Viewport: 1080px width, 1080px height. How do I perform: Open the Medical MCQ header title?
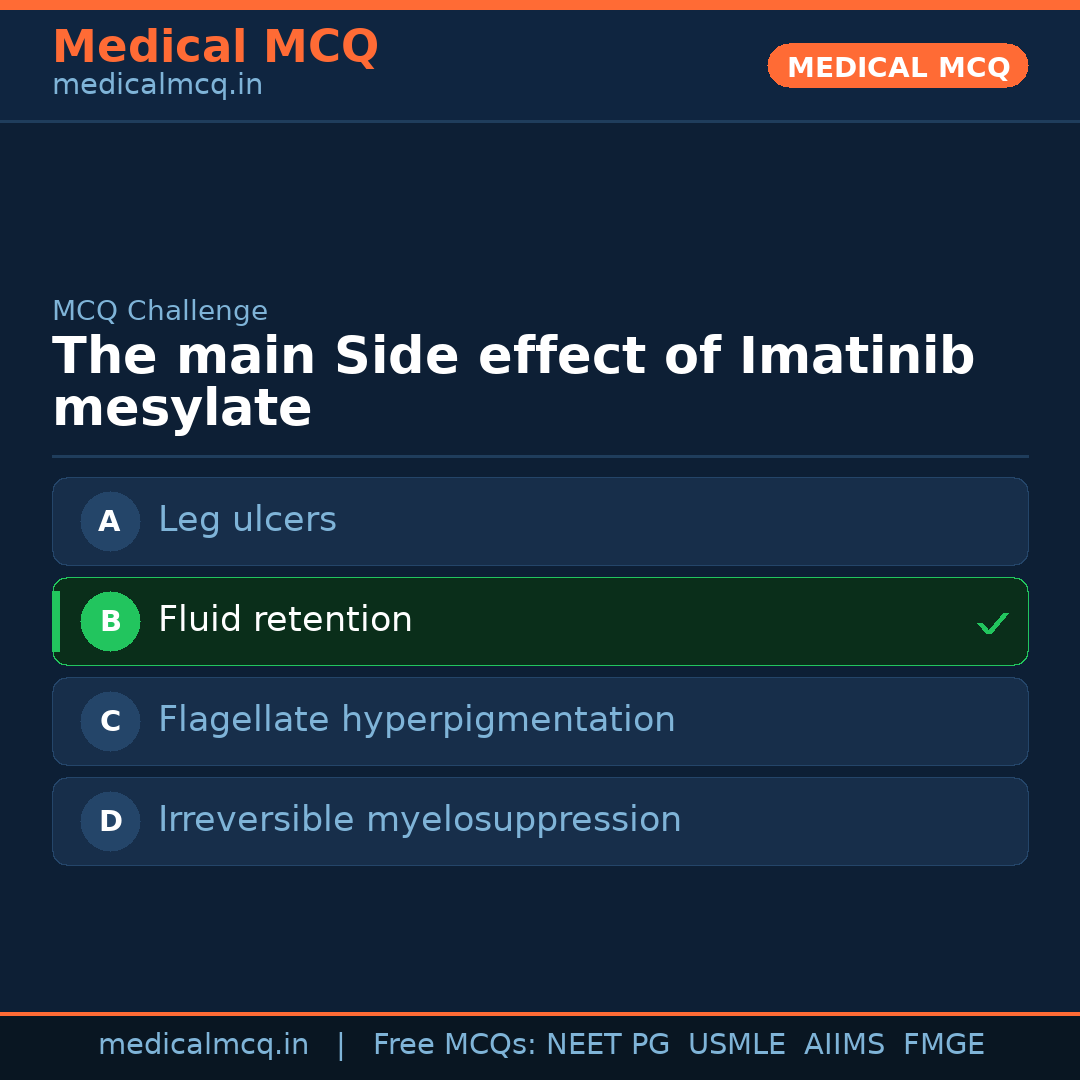[x=215, y=47]
